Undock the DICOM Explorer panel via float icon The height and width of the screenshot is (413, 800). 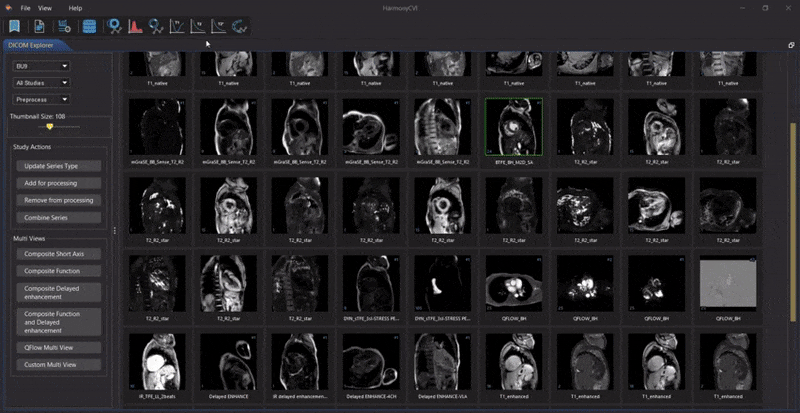coord(791,45)
